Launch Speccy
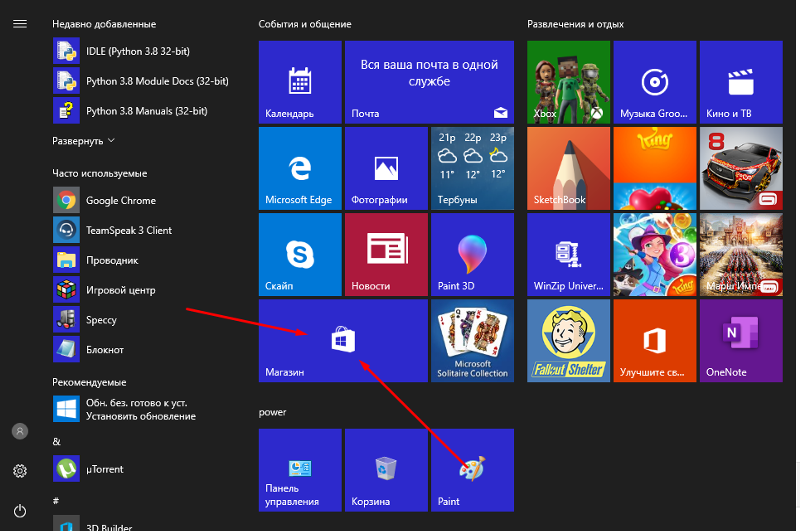 [85, 320]
